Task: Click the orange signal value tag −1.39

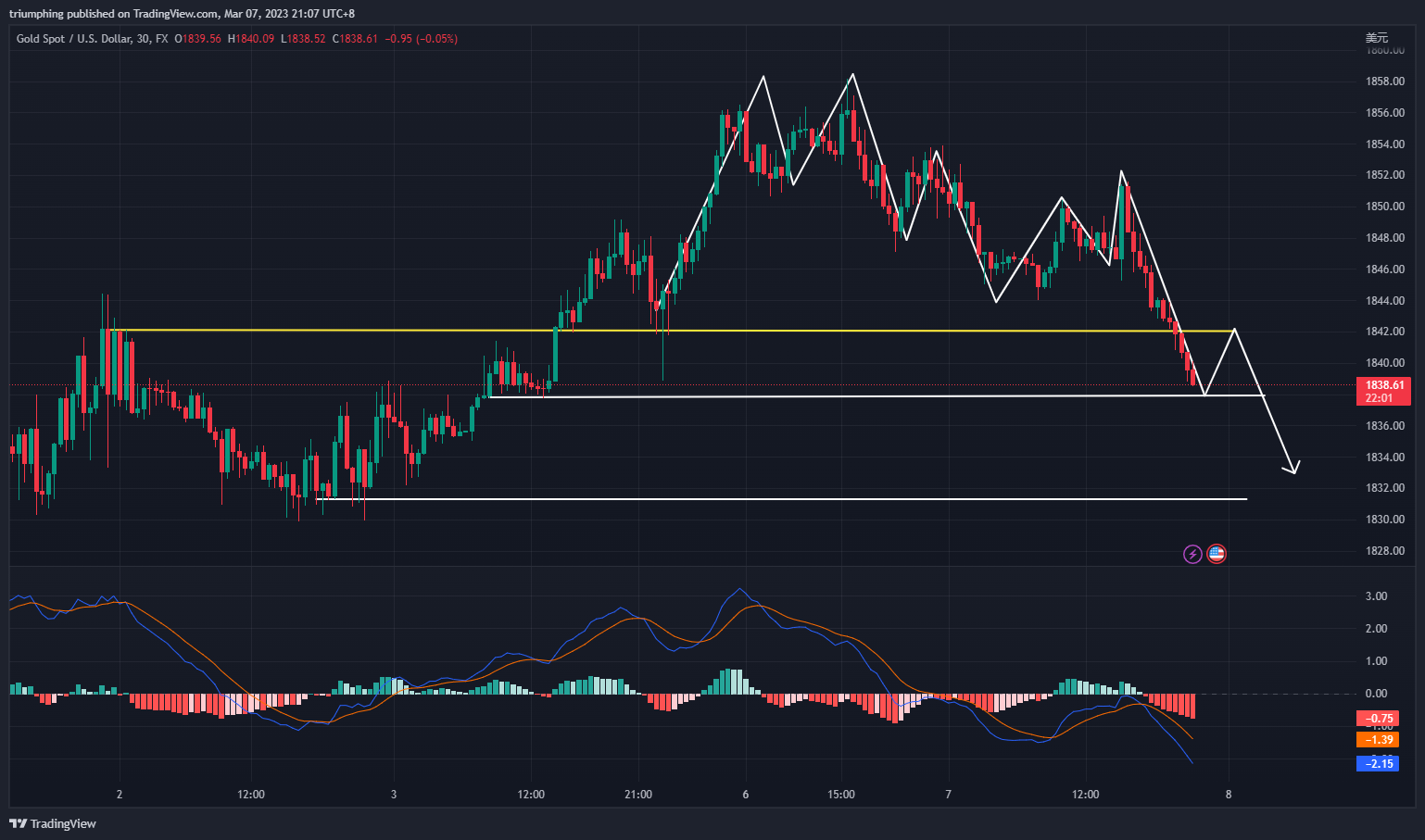Action: pos(1378,740)
